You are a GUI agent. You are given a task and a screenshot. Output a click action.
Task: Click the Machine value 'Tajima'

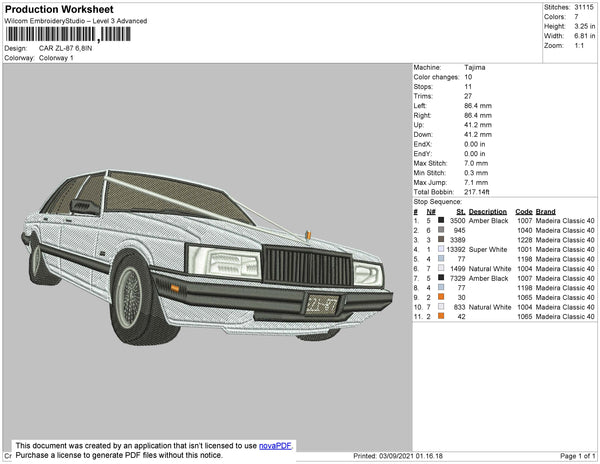(474, 67)
